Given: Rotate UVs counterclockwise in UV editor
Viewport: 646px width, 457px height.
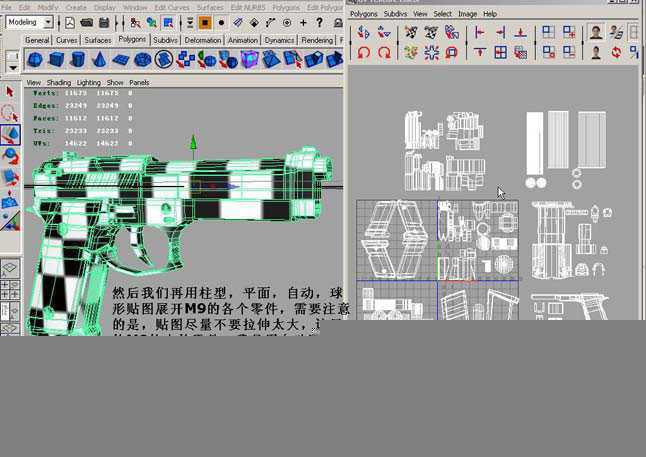Looking at the screenshot, I should (x=363, y=53).
